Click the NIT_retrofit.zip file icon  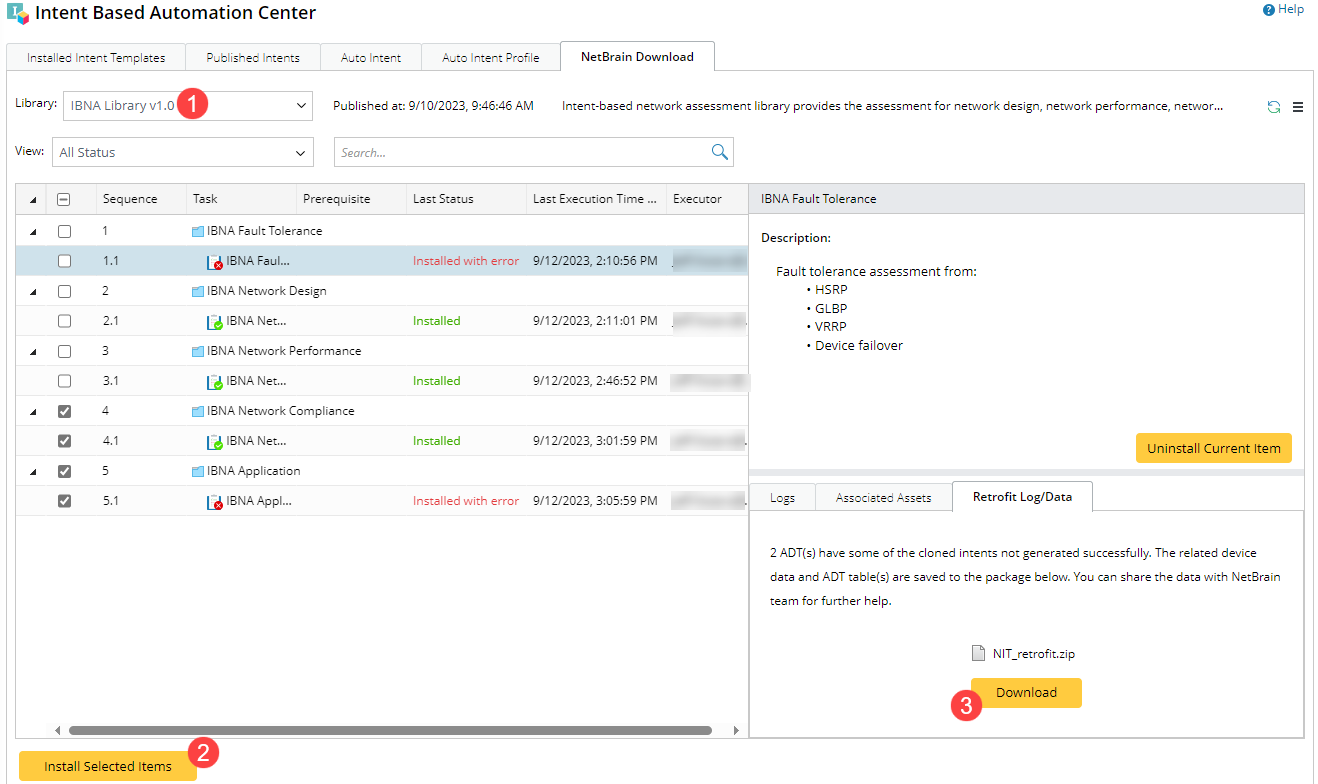pyautogui.click(x=979, y=653)
